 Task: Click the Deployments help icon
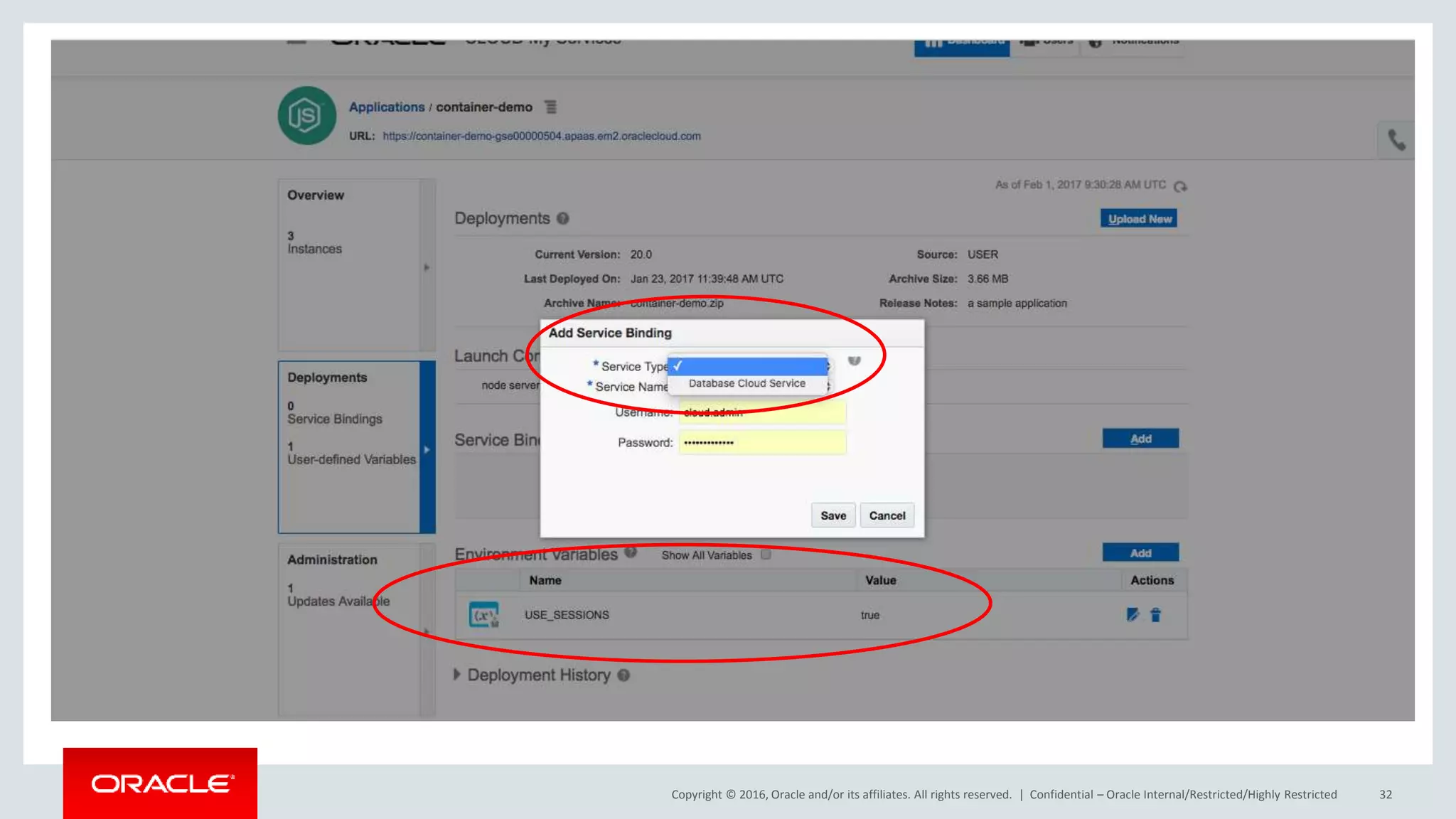click(563, 219)
